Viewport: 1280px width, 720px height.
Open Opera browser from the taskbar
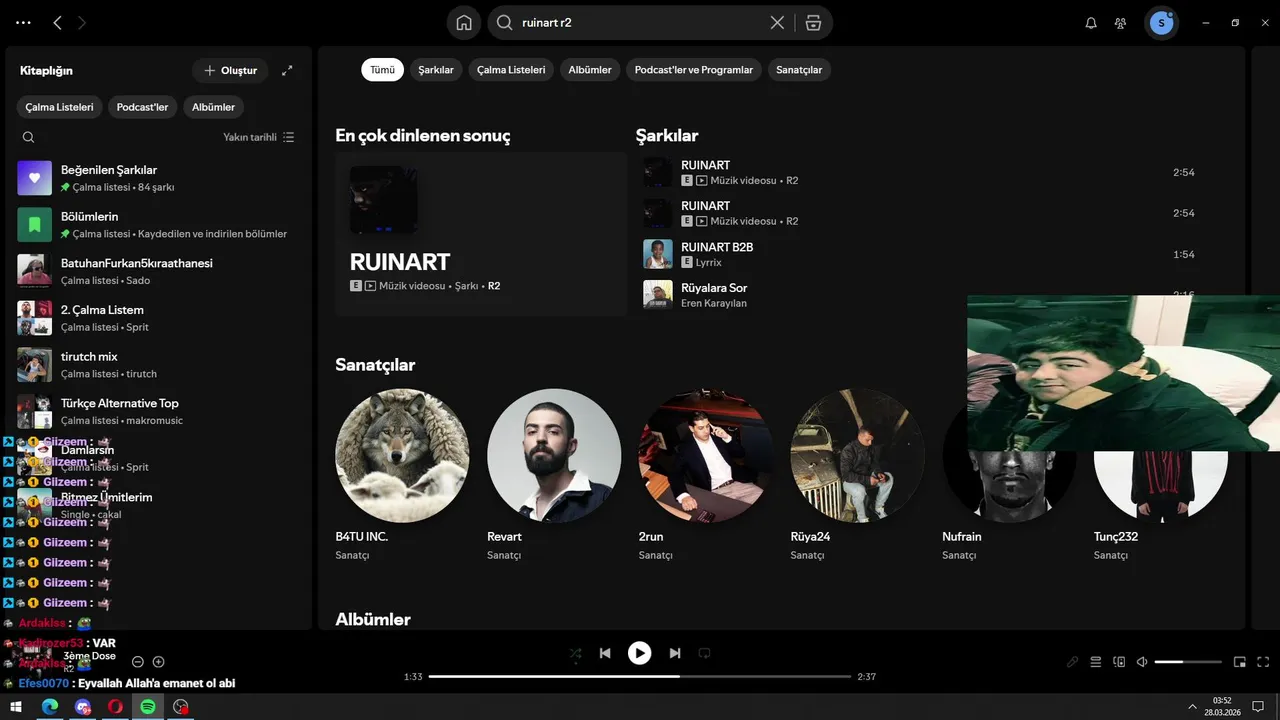(x=115, y=707)
